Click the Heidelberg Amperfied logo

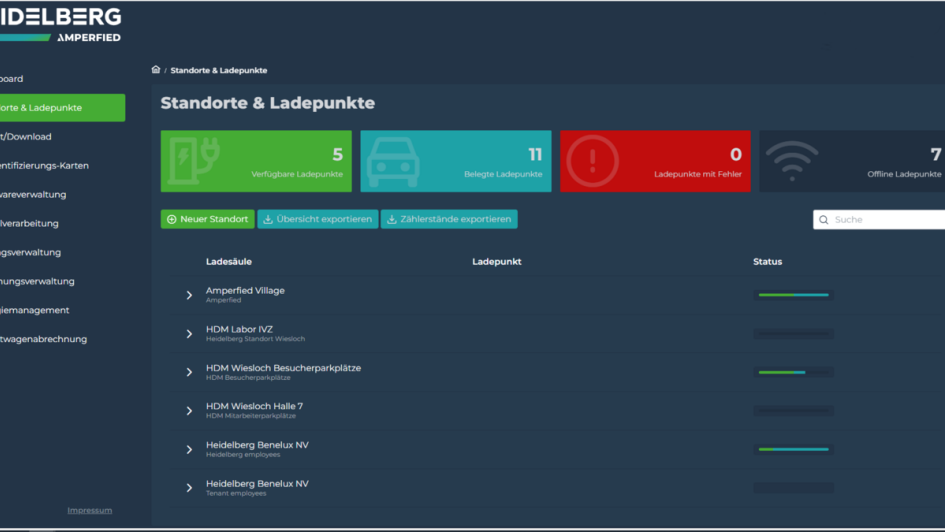60,24
